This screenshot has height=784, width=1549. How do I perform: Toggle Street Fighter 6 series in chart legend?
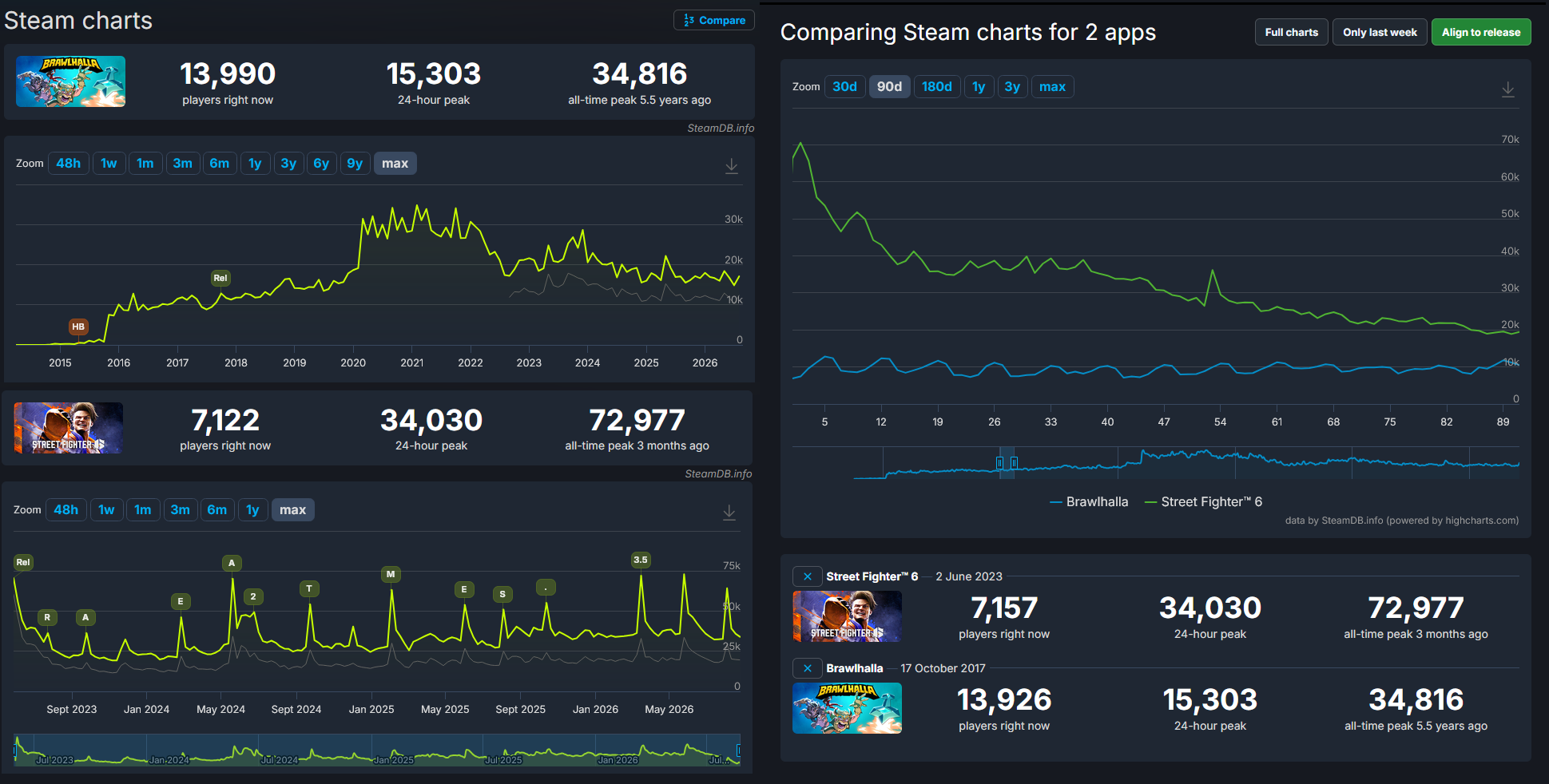pos(1204,502)
